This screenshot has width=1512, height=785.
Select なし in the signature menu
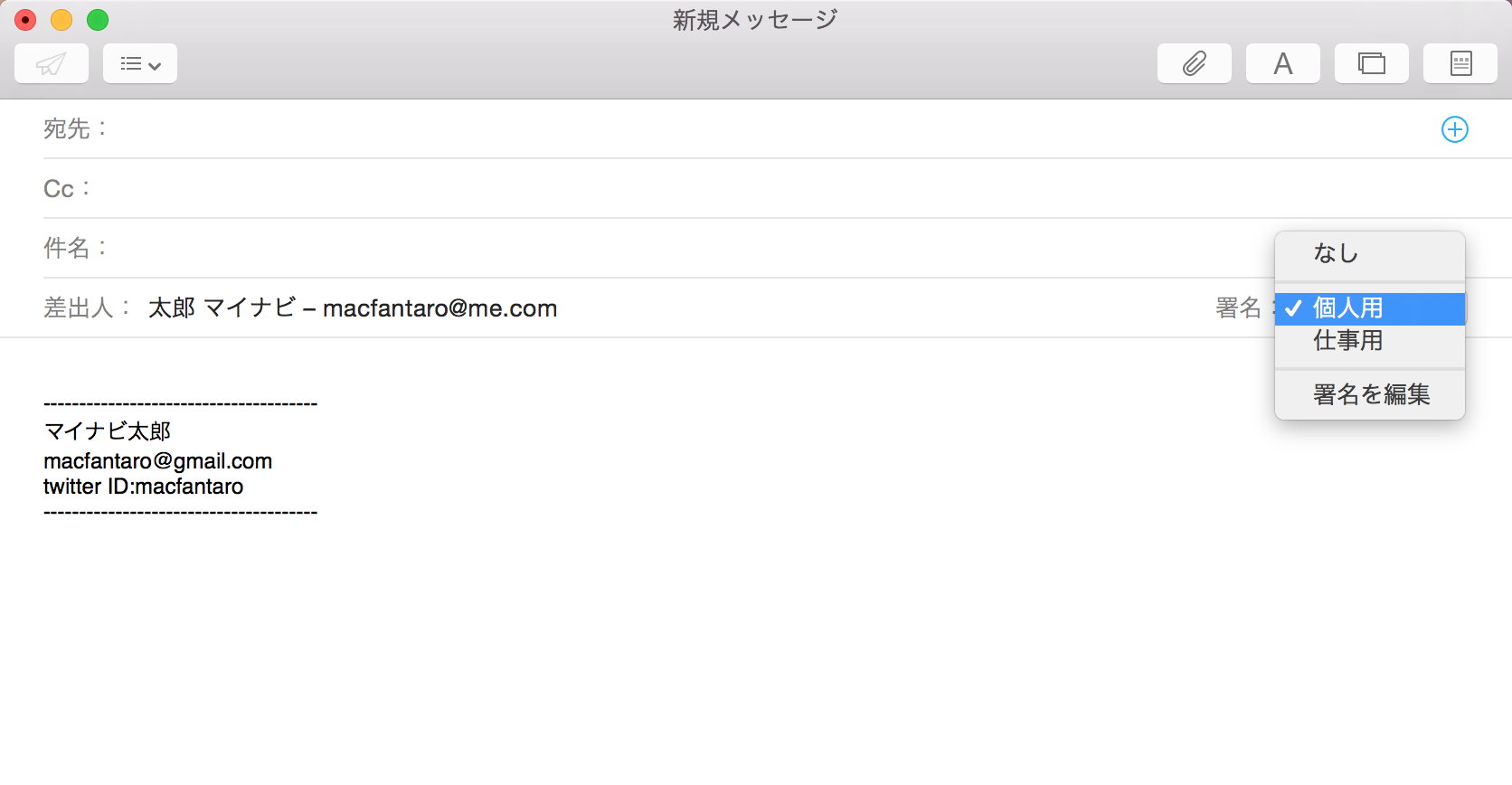point(1370,253)
